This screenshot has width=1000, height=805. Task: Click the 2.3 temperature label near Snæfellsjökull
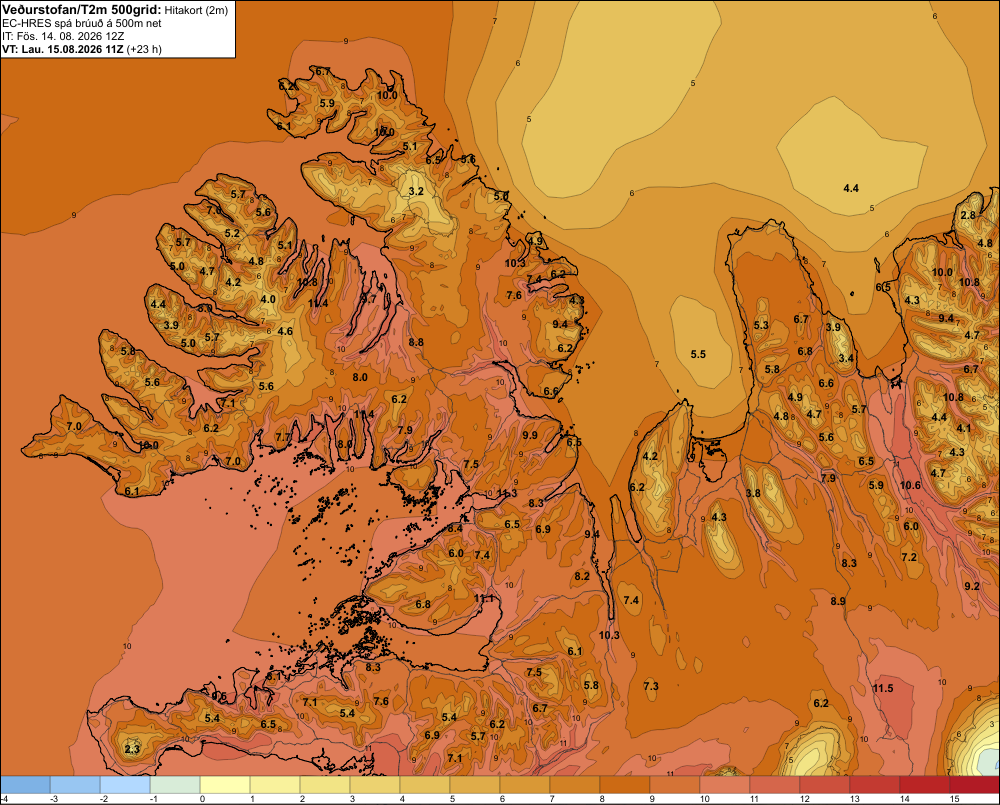tap(132, 749)
